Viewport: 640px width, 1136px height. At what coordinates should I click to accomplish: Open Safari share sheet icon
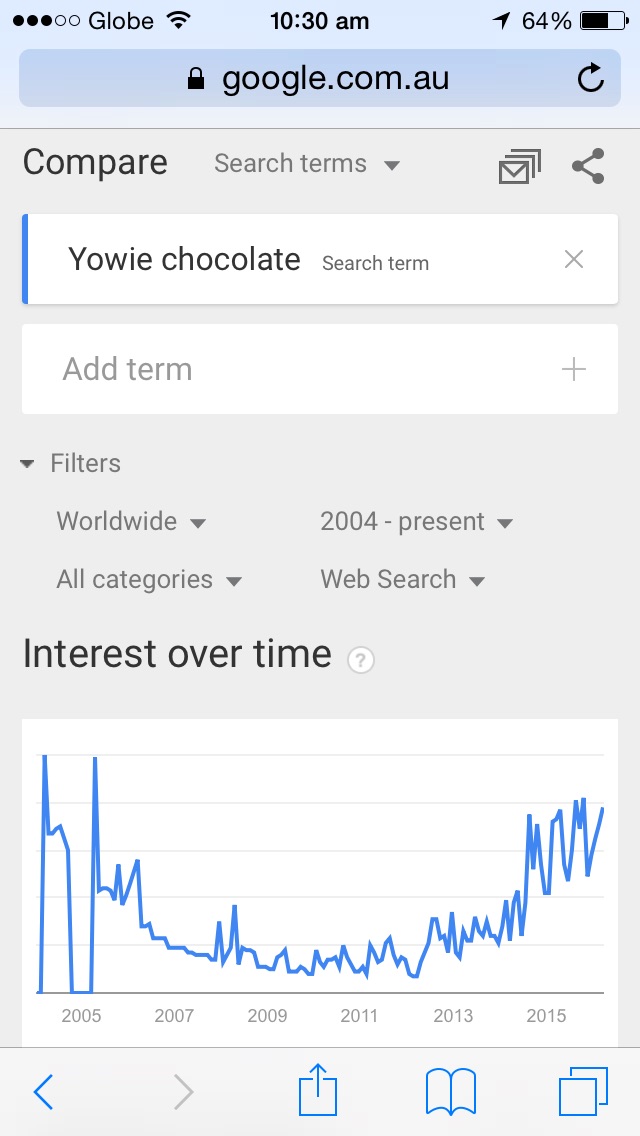(317, 1088)
